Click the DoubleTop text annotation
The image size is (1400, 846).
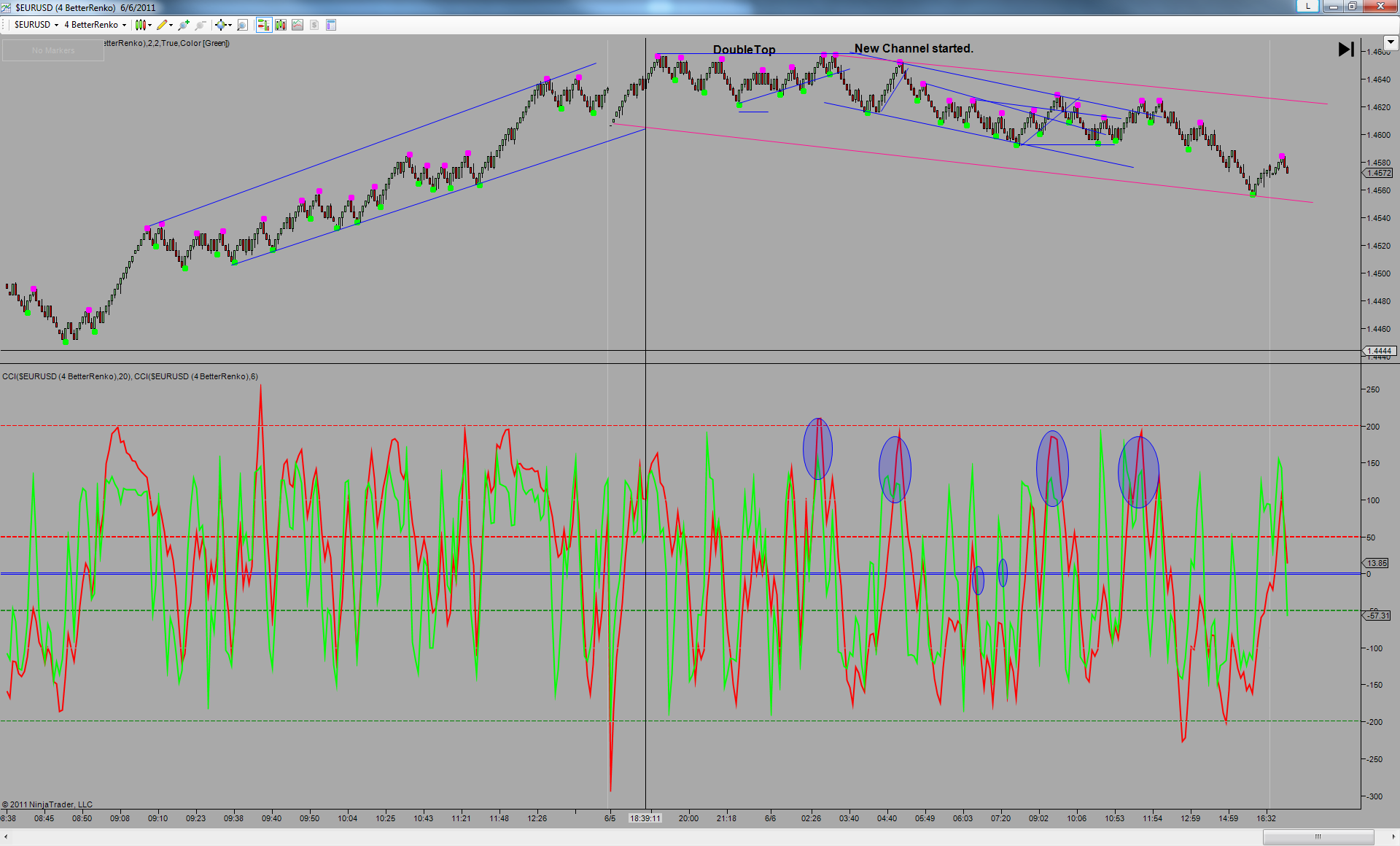(744, 50)
